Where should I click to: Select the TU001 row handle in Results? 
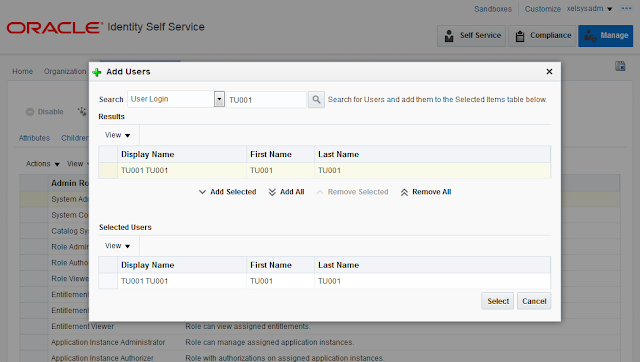click(x=108, y=171)
